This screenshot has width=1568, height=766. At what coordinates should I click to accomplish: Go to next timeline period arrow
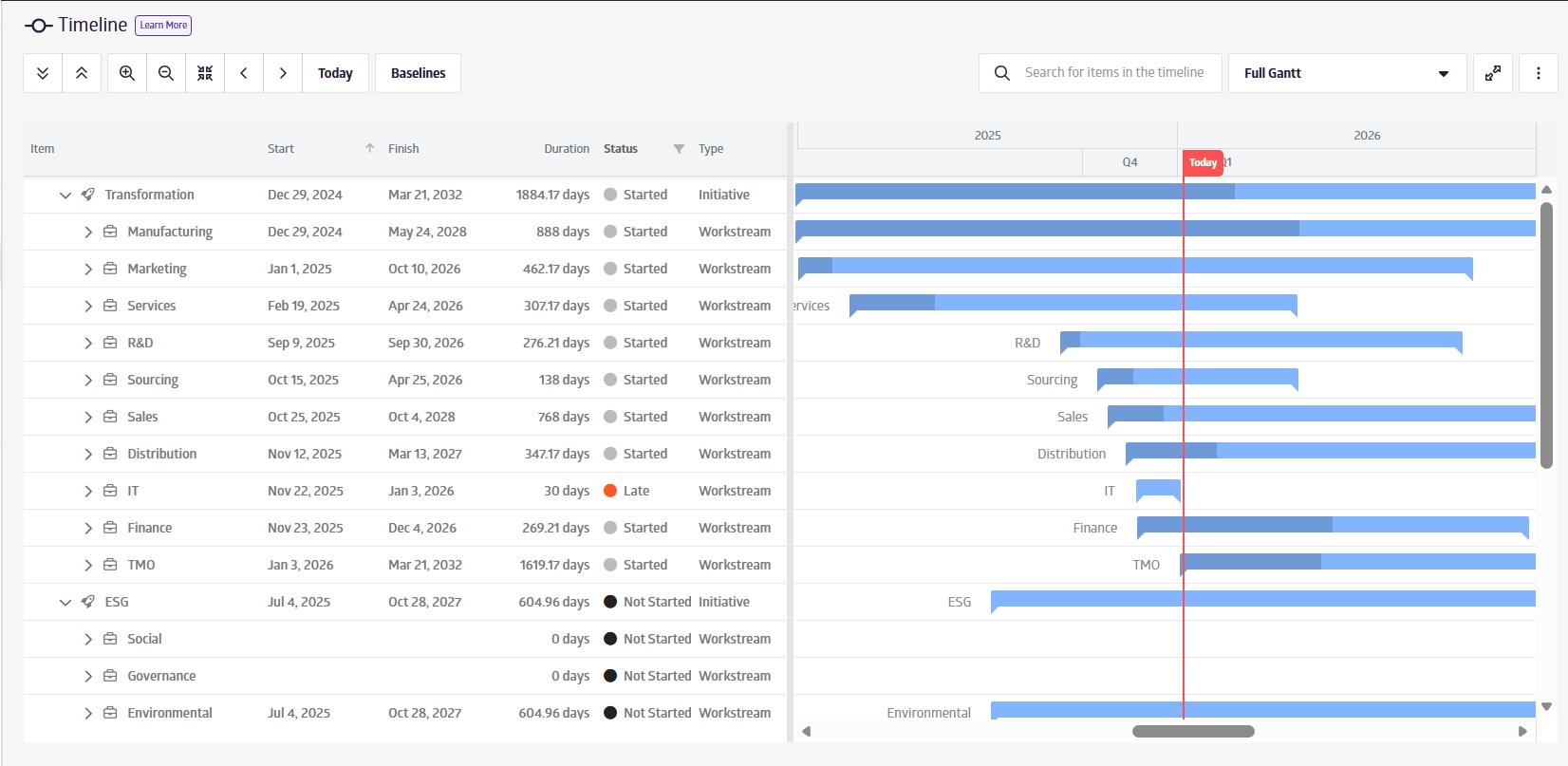tap(283, 73)
